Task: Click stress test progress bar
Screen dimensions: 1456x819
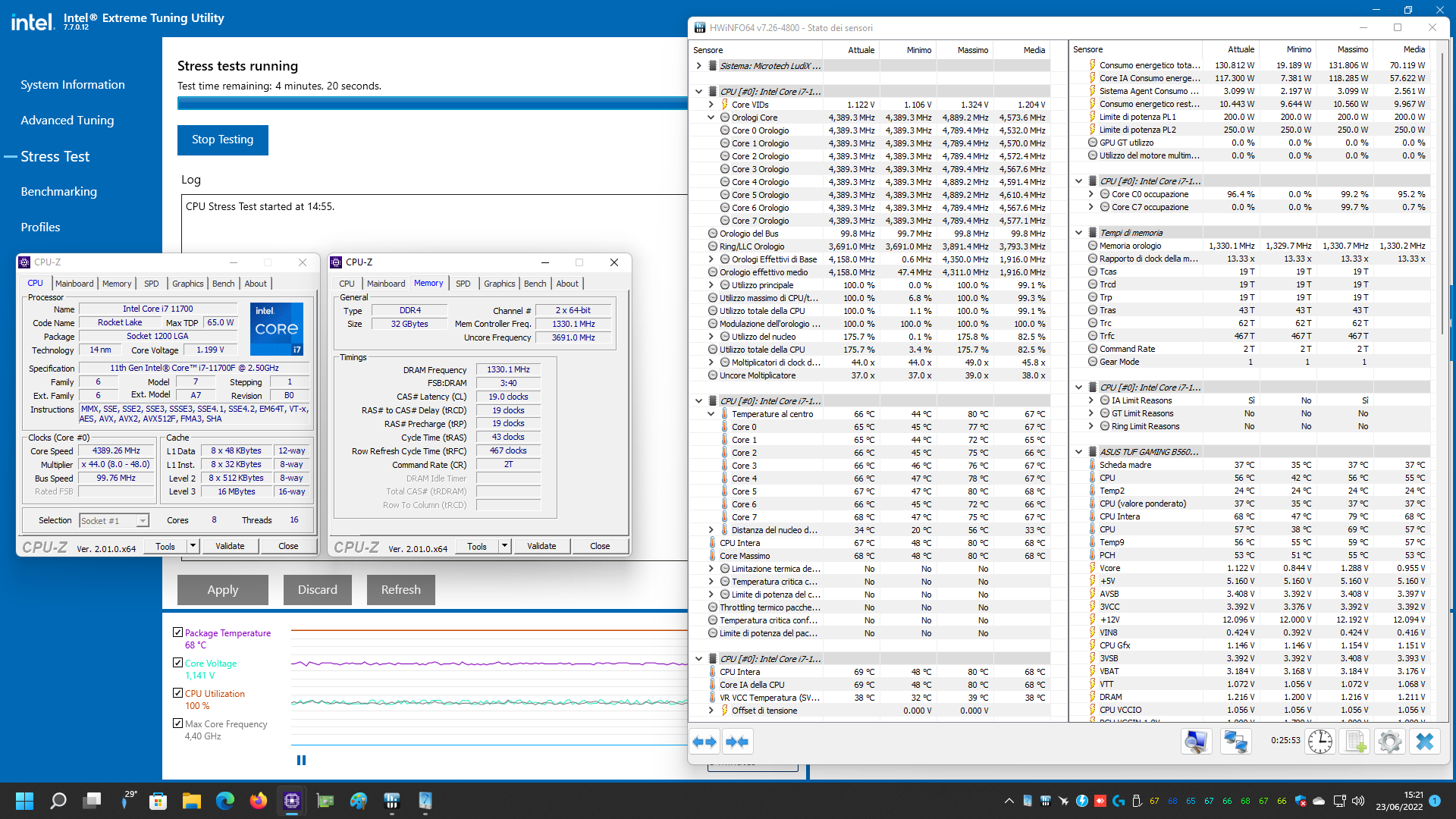Action: click(x=432, y=103)
